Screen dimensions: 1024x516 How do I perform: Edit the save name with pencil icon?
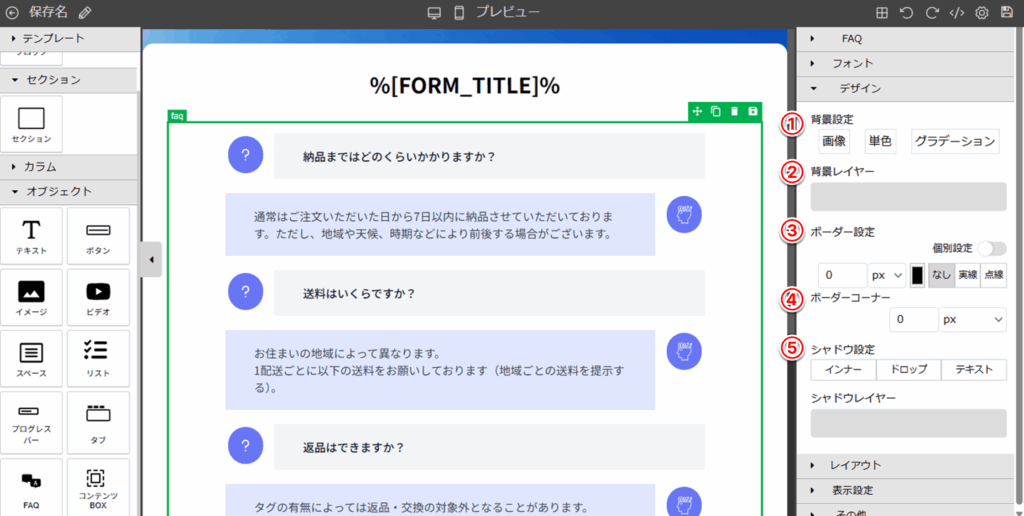(x=84, y=13)
